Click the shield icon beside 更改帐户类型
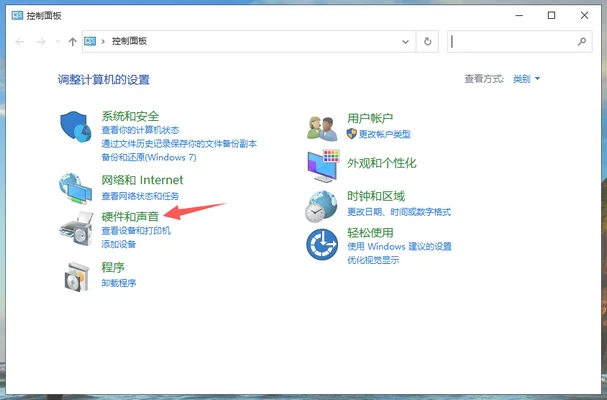Image resolution: width=607 pixels, height=400 pixels. click(352, 134)
